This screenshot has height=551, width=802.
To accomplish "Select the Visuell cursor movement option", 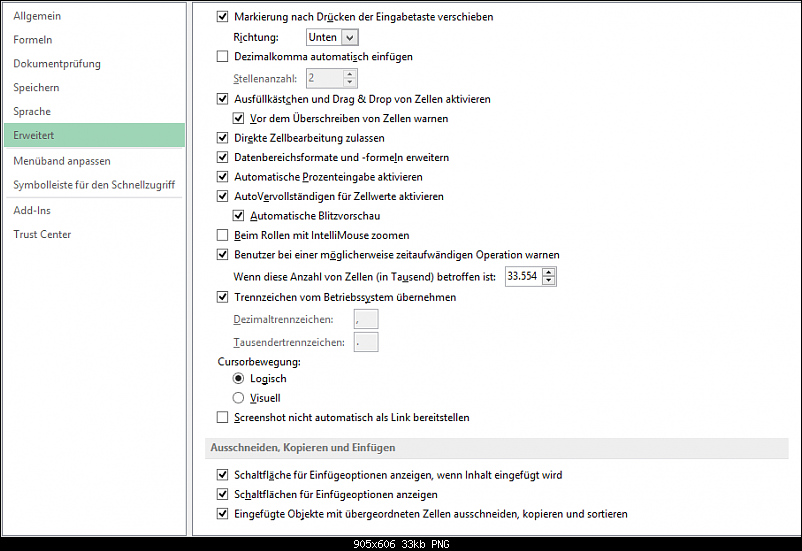I will [x=238, y=398].
